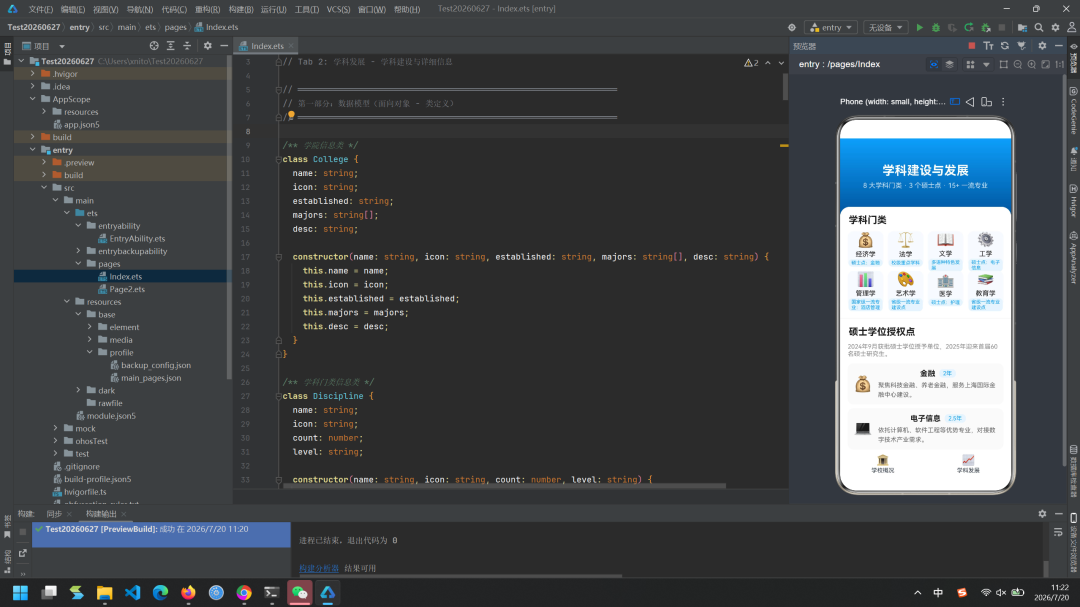
Task: Open the 构建(B) menu
Action: pyautogui.click(x=241, y=9)
